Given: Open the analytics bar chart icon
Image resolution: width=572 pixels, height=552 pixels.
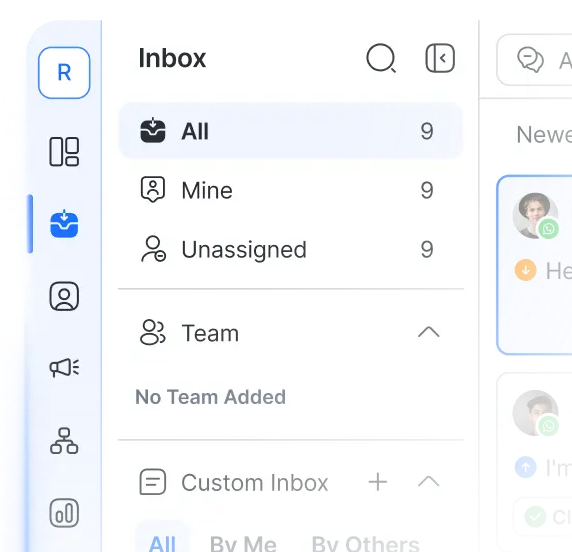Looking at the screenshot, I should coord(64,513).
